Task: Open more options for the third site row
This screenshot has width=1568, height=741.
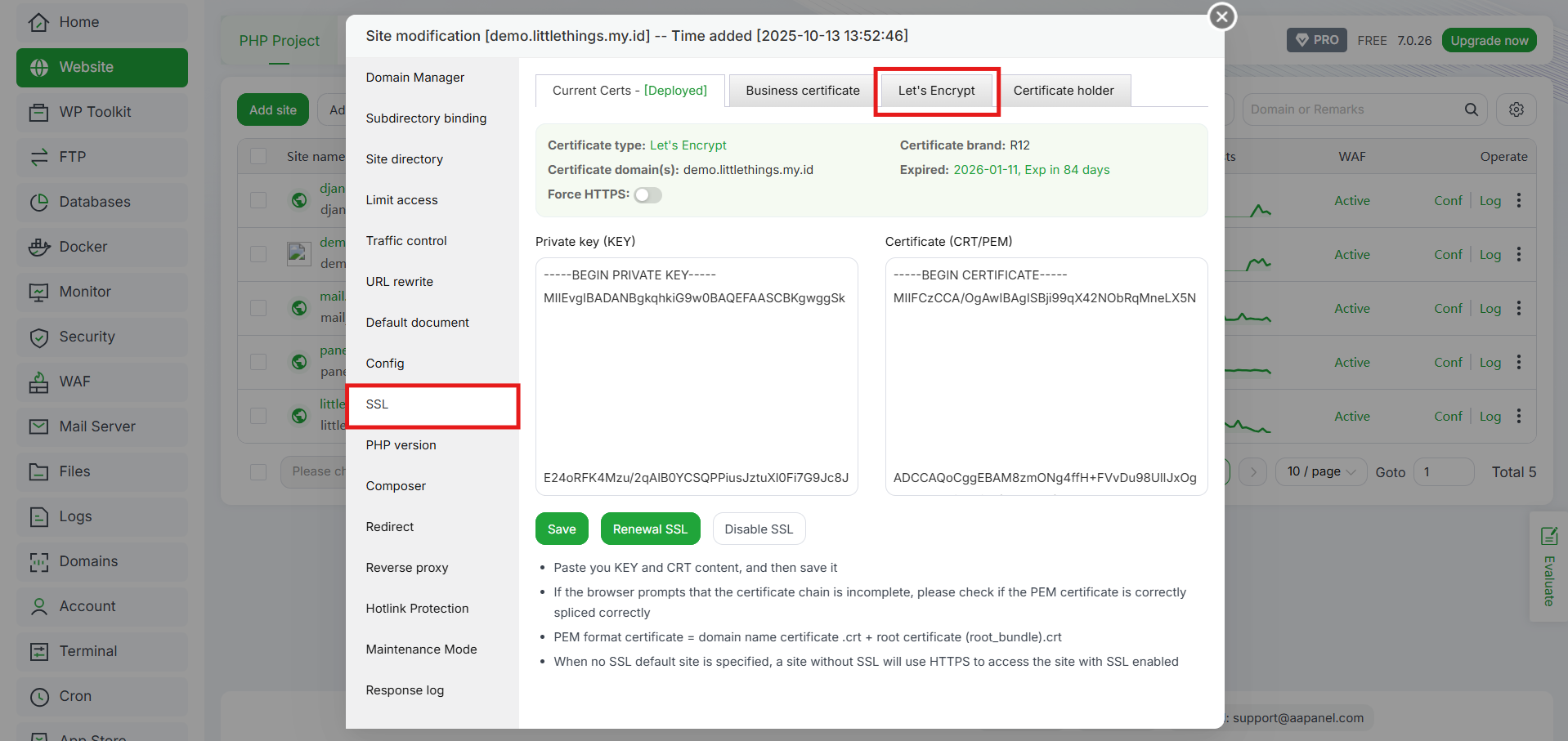Action: pyautogui.click(x=1519, y=308)
